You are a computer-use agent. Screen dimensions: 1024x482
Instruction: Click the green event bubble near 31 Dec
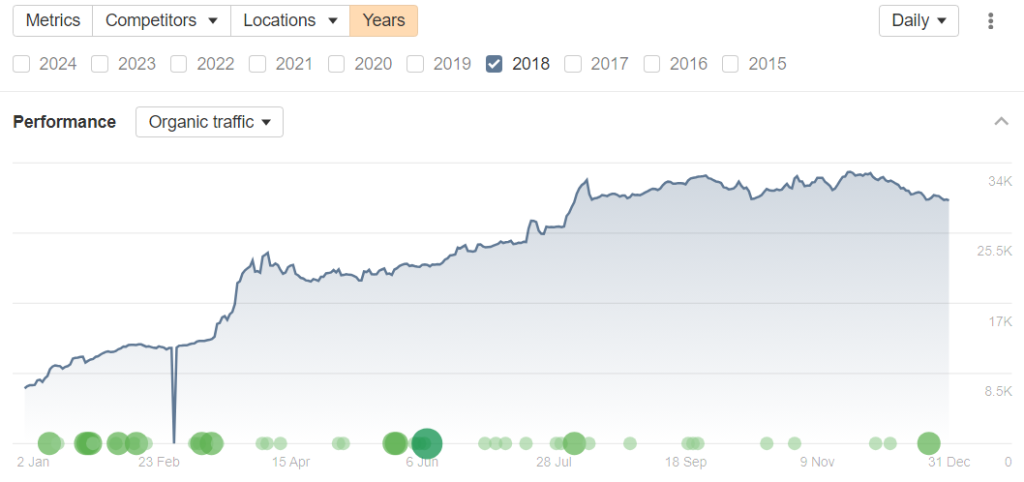point(929,443)
